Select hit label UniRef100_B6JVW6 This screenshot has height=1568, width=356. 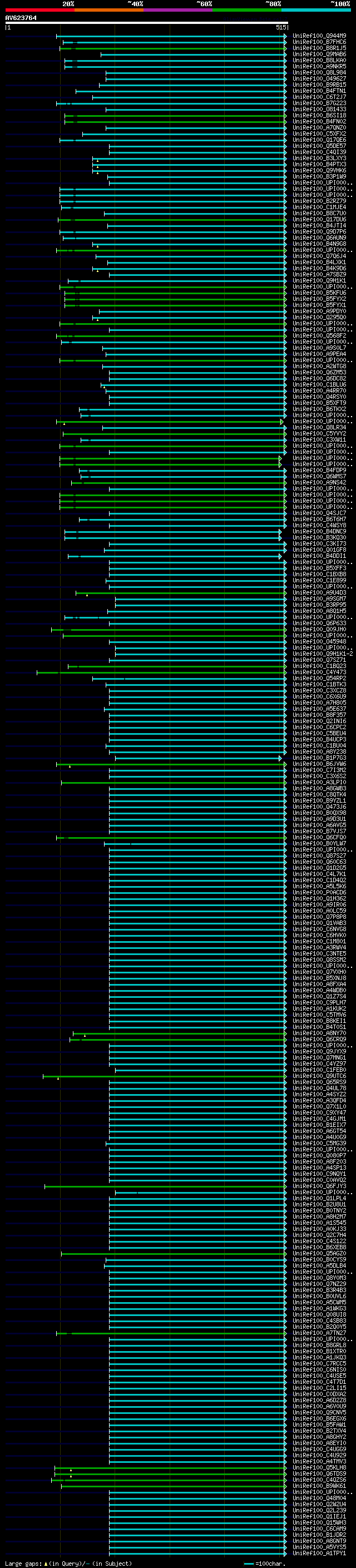319,764
